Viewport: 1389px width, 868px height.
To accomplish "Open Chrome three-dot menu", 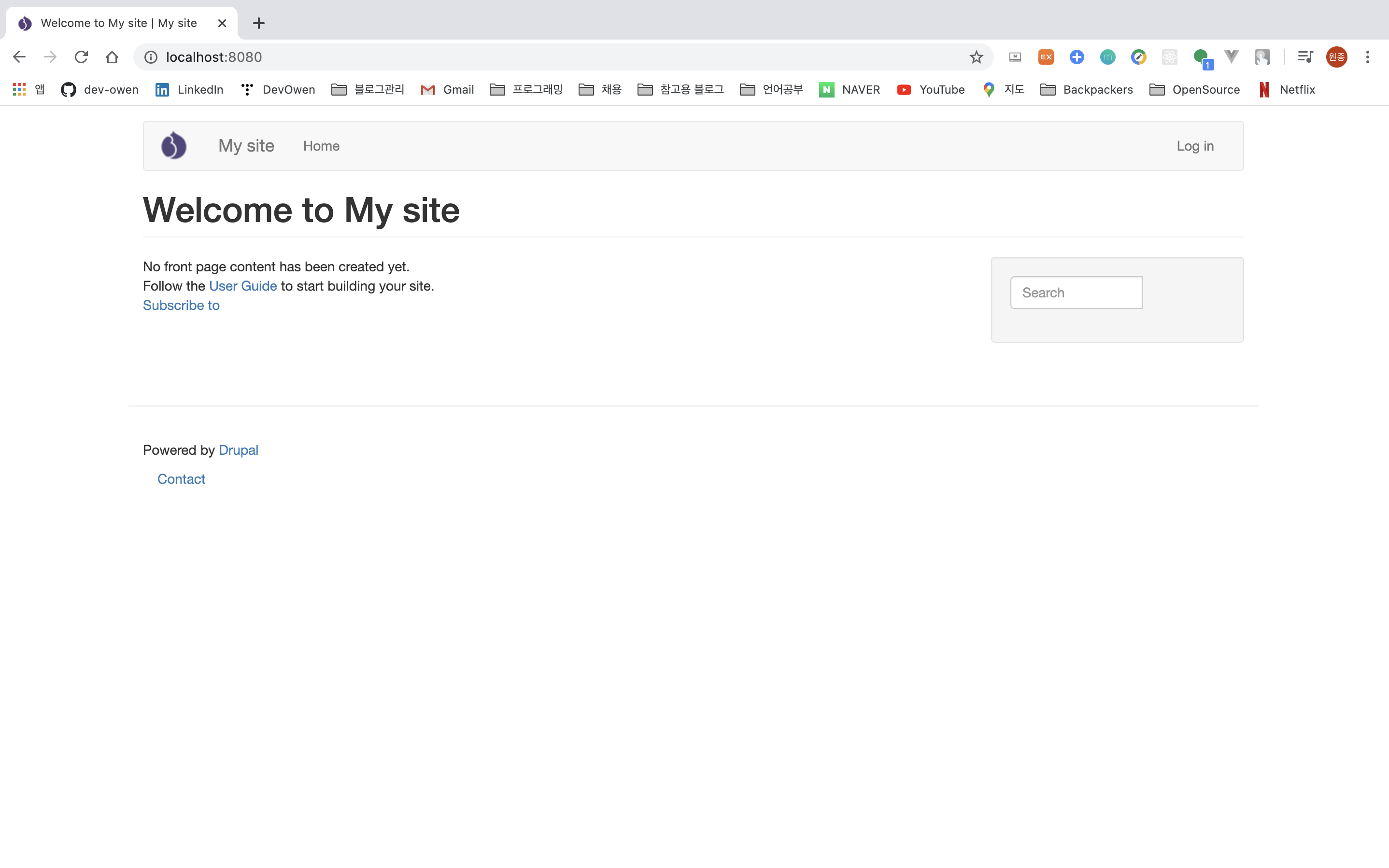I will point(1367,57).
